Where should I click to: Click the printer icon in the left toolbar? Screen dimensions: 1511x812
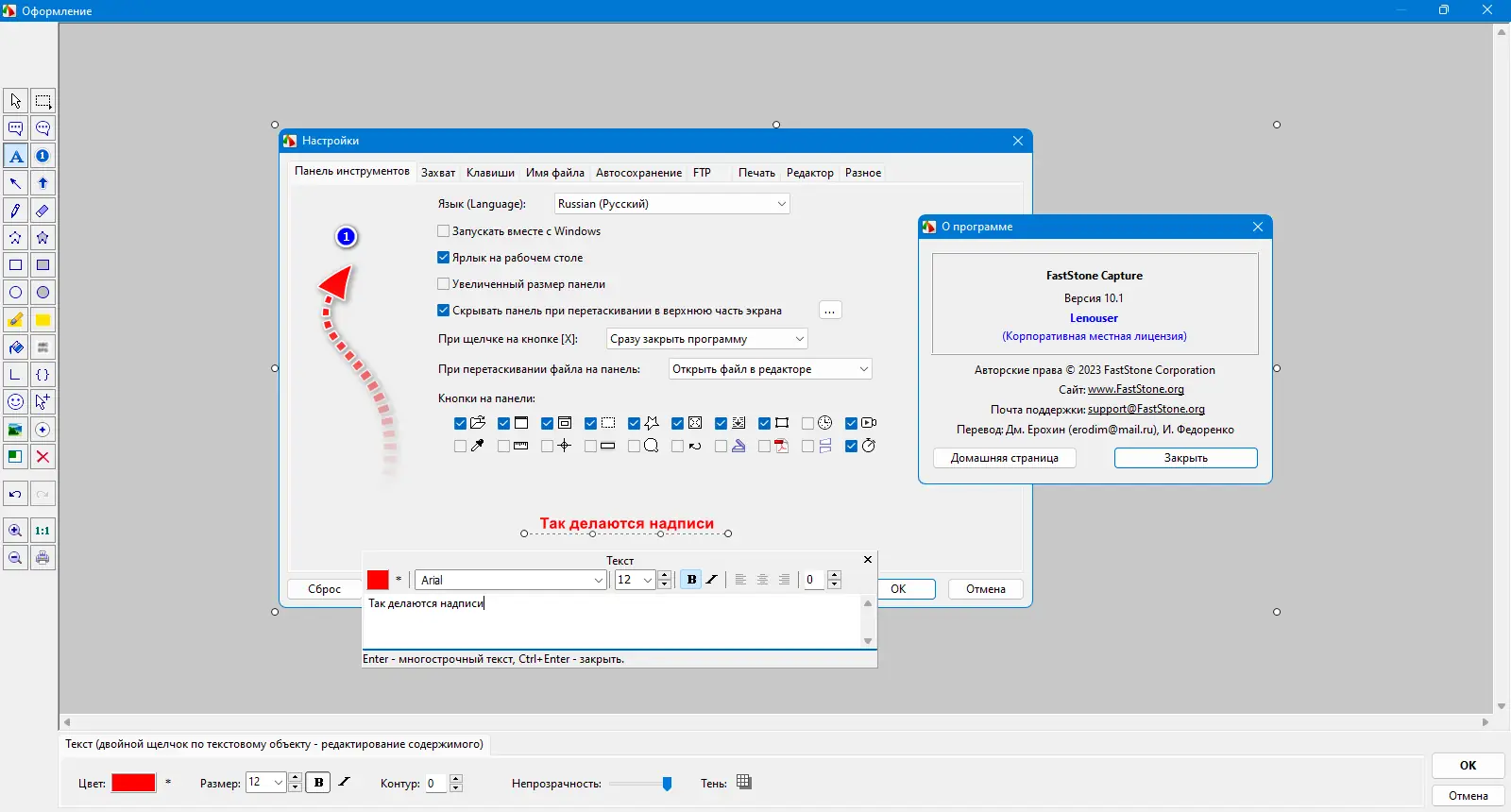[42, 558]
